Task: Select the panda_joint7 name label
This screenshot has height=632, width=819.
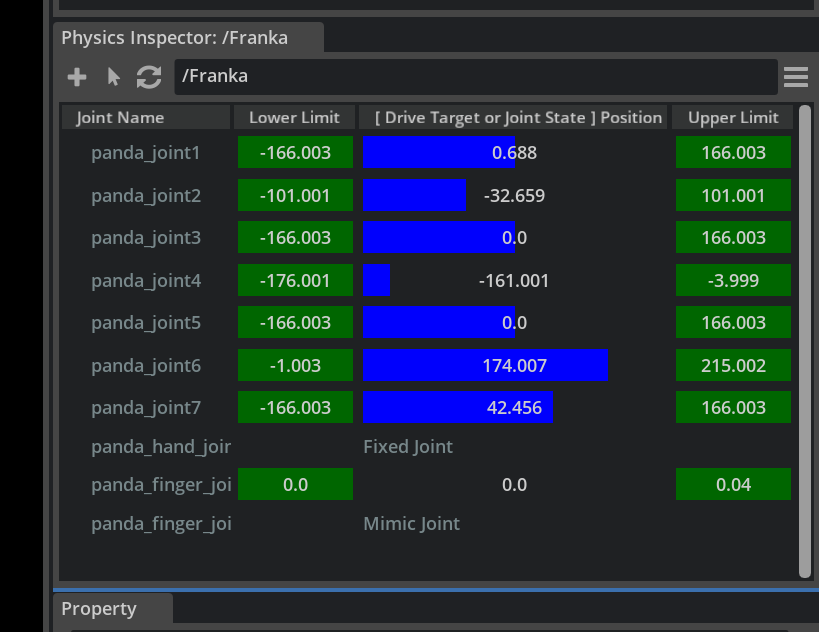Action: tap(146, 408)
